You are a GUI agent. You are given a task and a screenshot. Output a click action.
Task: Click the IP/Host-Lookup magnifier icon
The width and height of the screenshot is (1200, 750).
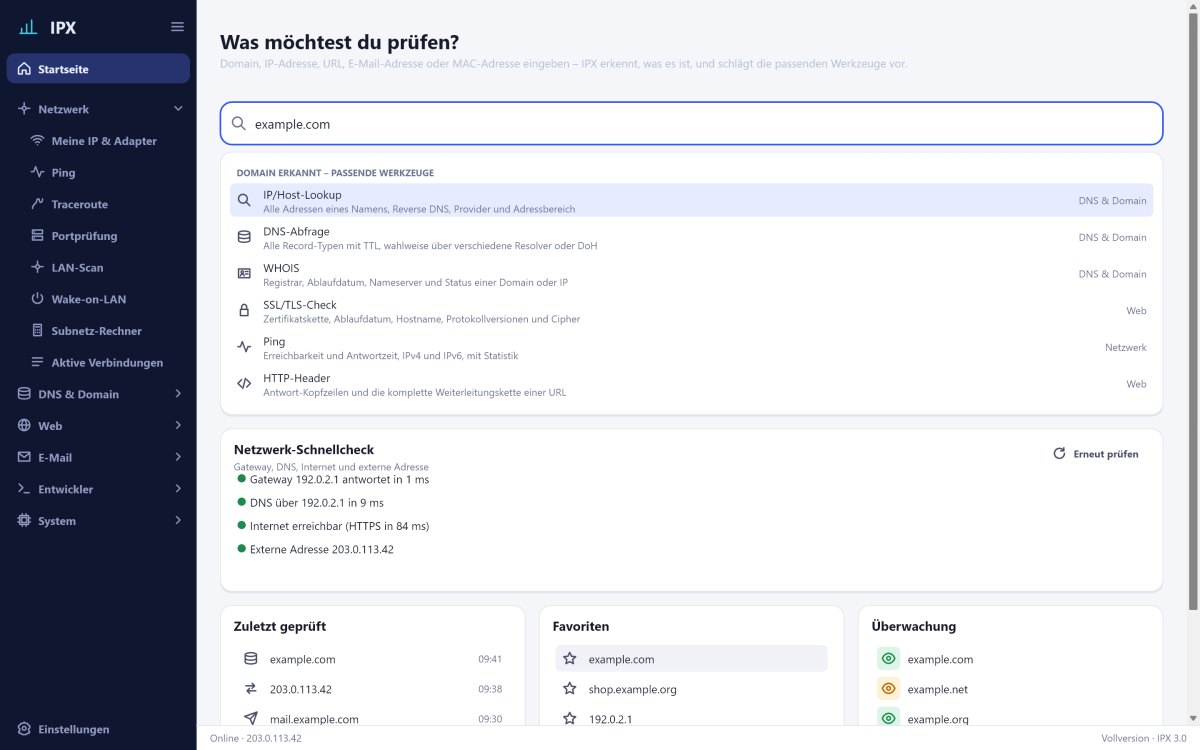(244, 200)
